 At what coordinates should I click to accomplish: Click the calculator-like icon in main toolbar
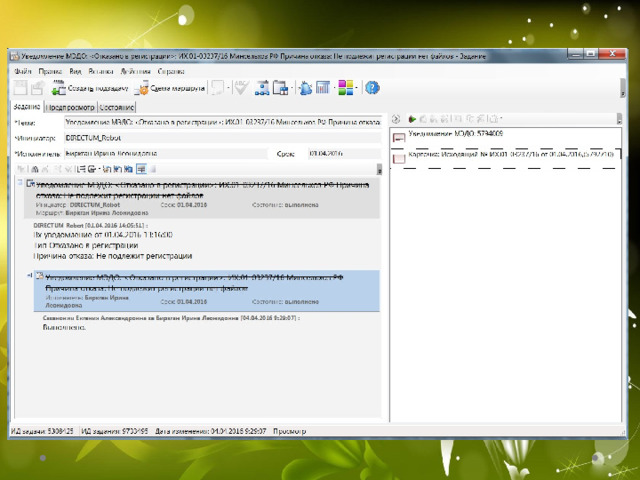(x=323, y=88)
